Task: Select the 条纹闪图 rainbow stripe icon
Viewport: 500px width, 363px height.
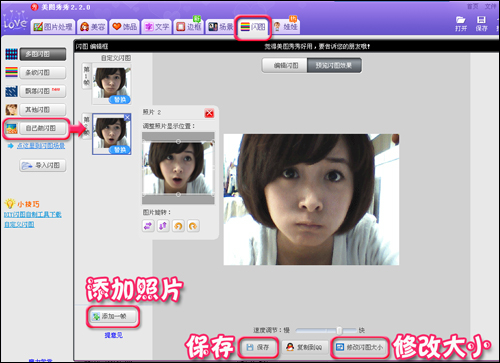Action: pyautogui.click(x=11, y=72)
